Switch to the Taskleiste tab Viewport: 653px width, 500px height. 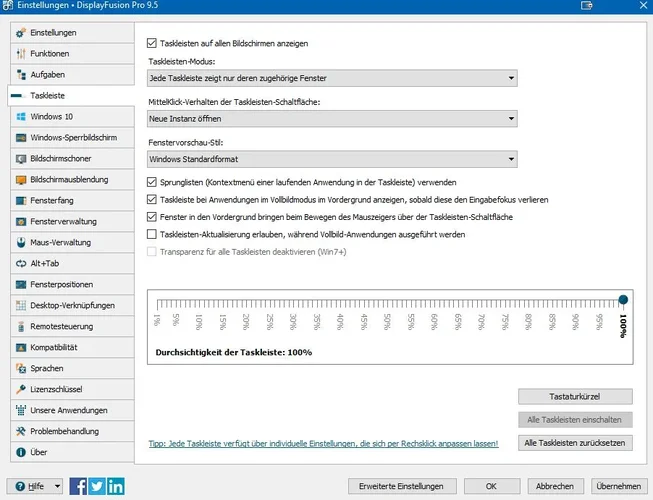coord(71,96)
